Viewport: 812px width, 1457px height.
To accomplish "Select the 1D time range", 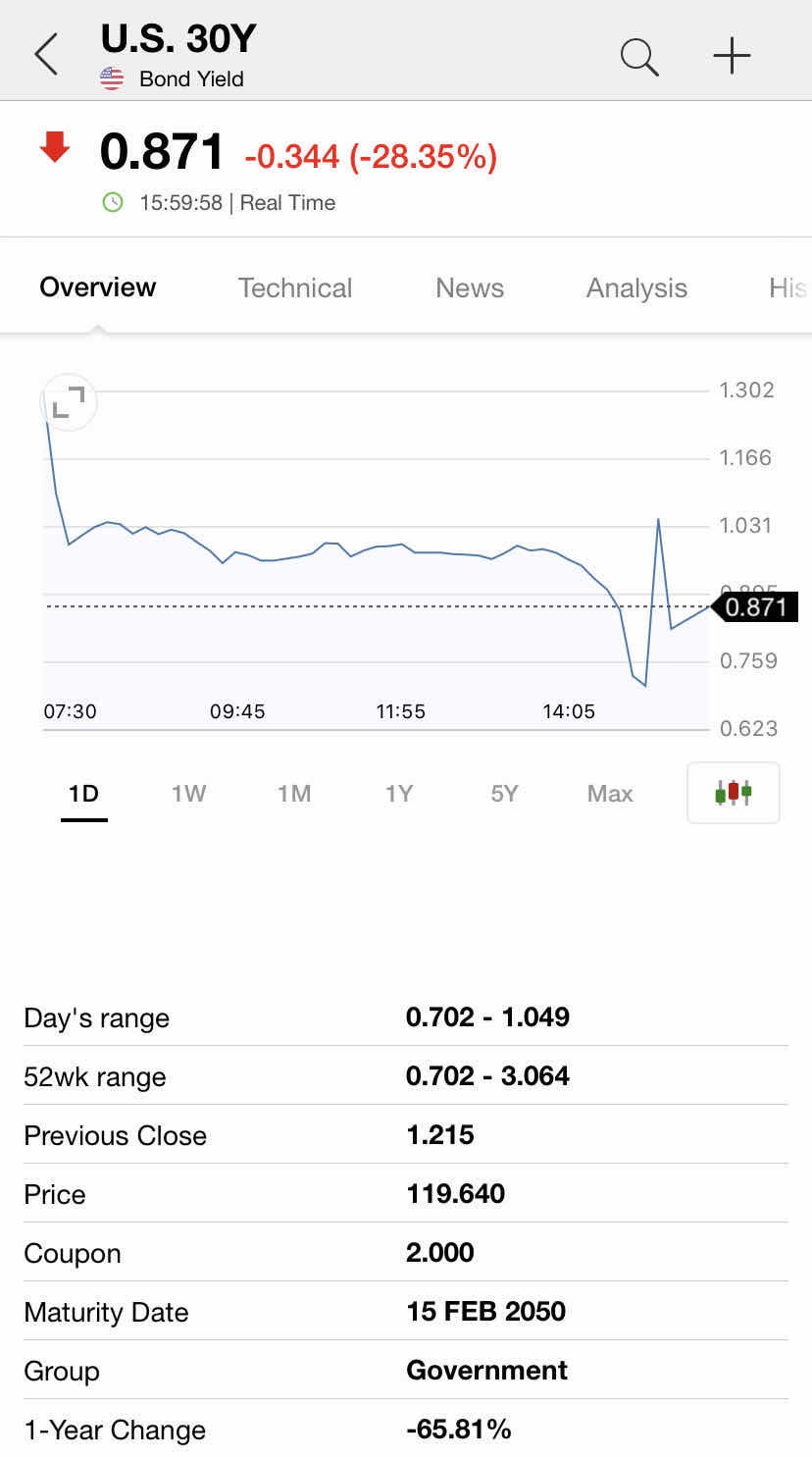I will [83, 793].
